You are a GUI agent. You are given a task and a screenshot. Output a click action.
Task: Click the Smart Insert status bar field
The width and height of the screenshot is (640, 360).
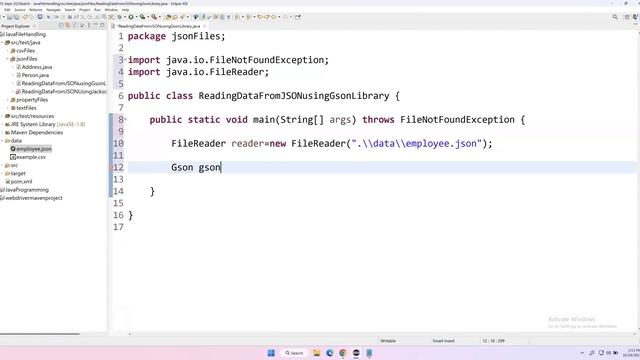click(444, 341)
